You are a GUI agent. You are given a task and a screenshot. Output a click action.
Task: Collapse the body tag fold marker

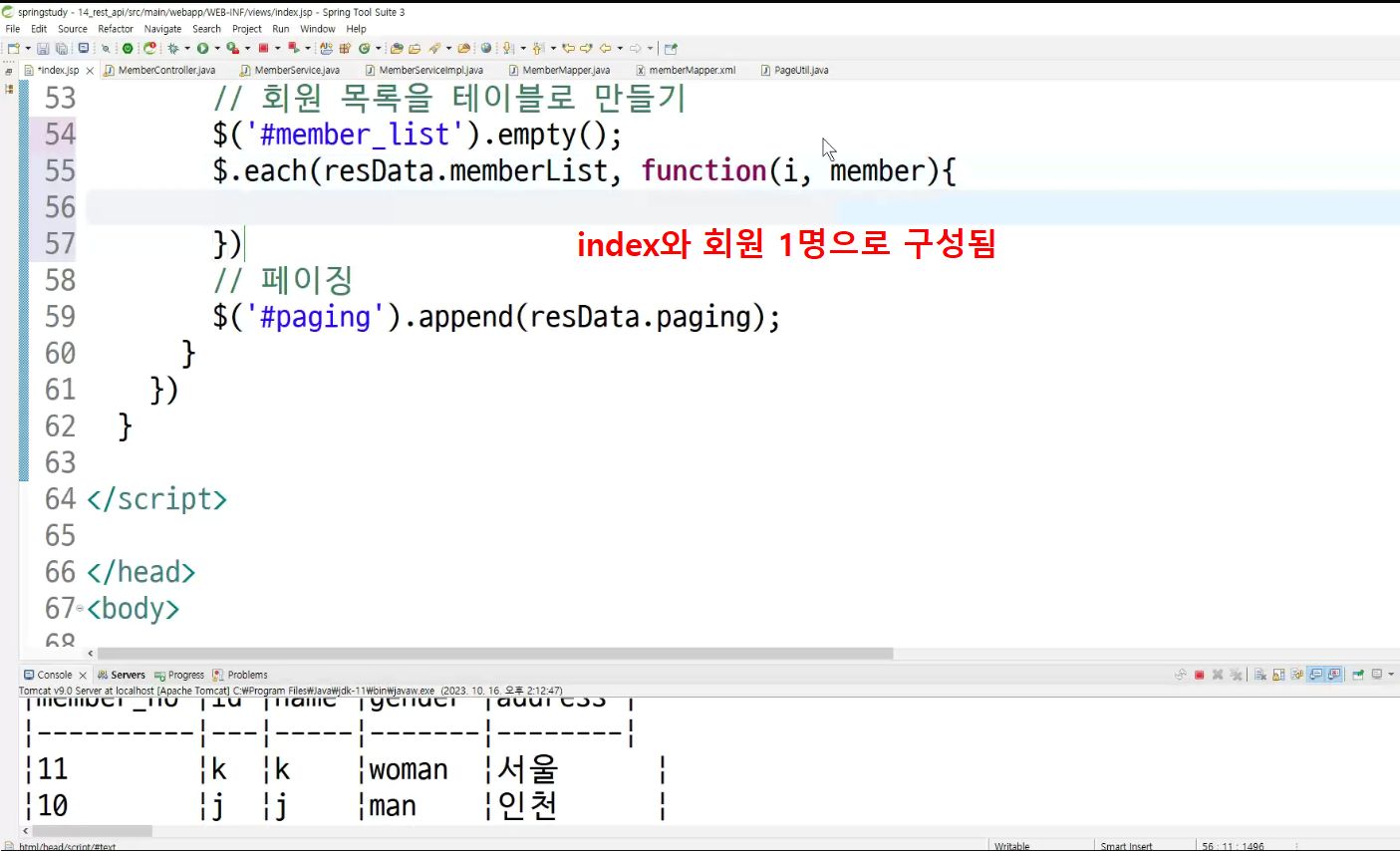pyautogui.click(x=80, y=608)
